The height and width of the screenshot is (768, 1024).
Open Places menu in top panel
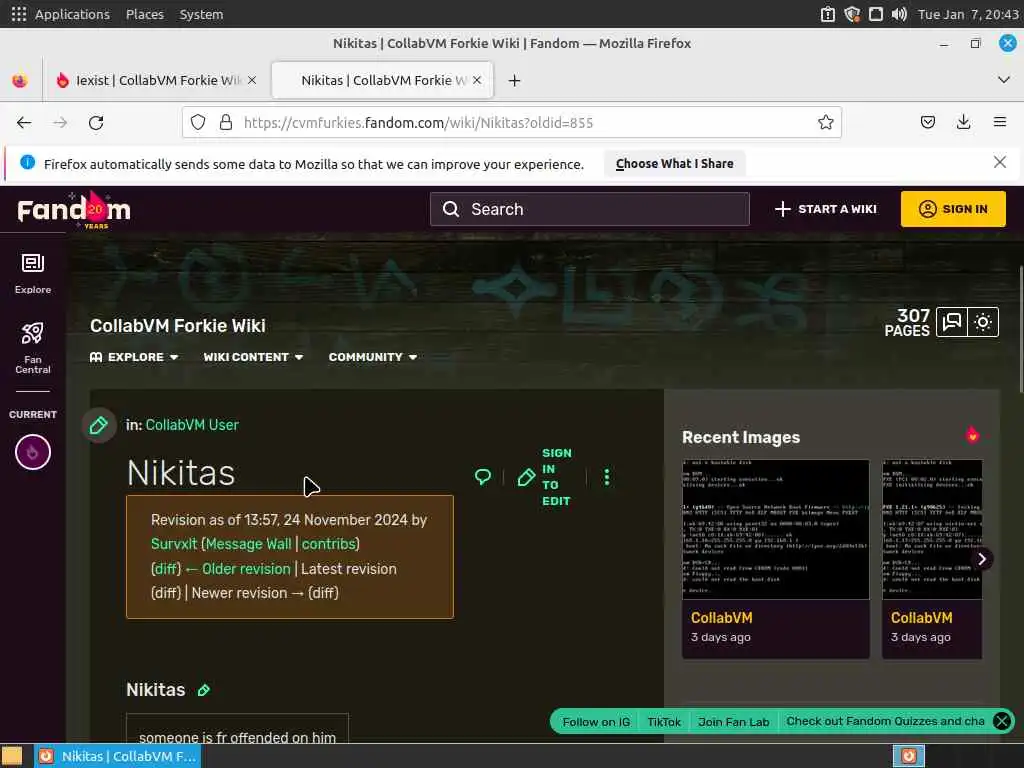point(145,14)
